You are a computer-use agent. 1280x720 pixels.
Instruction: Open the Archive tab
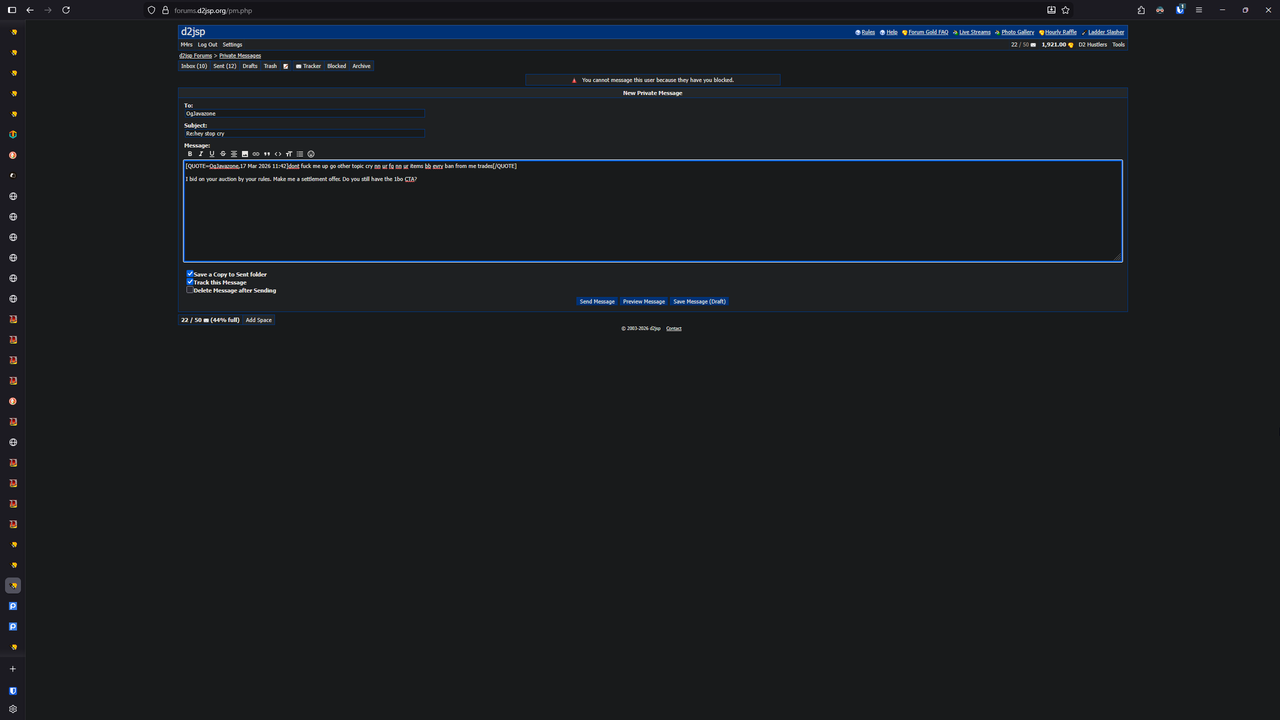tap(361, 66)
